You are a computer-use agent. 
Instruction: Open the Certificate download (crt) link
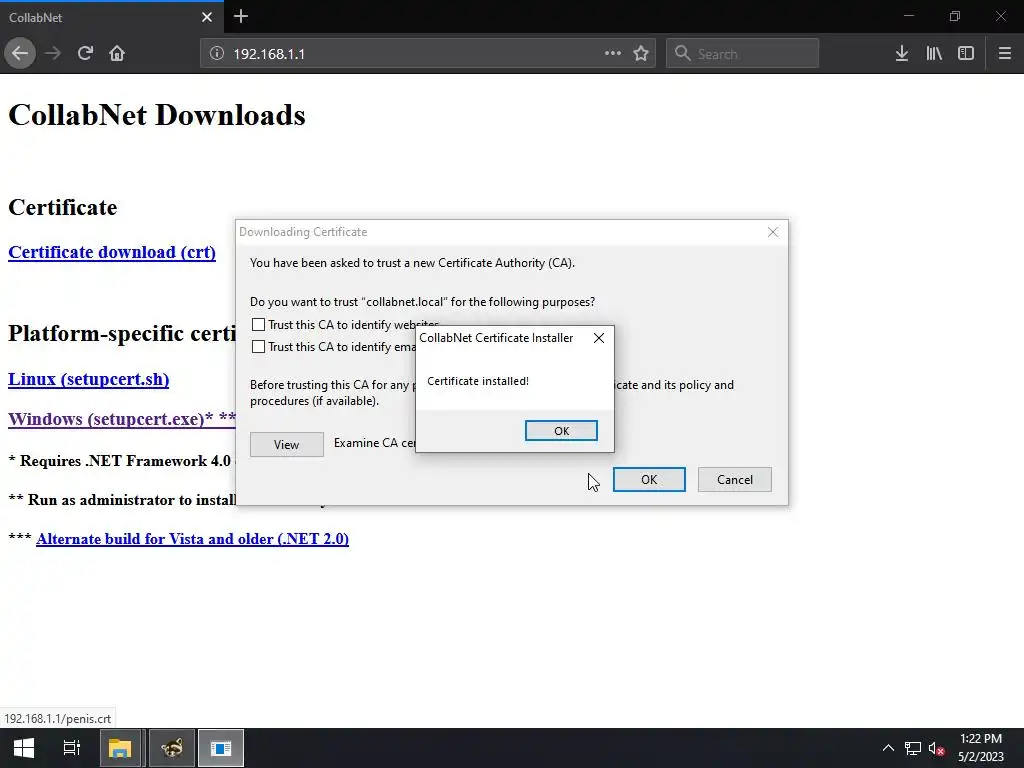click(x=112, y=252)
